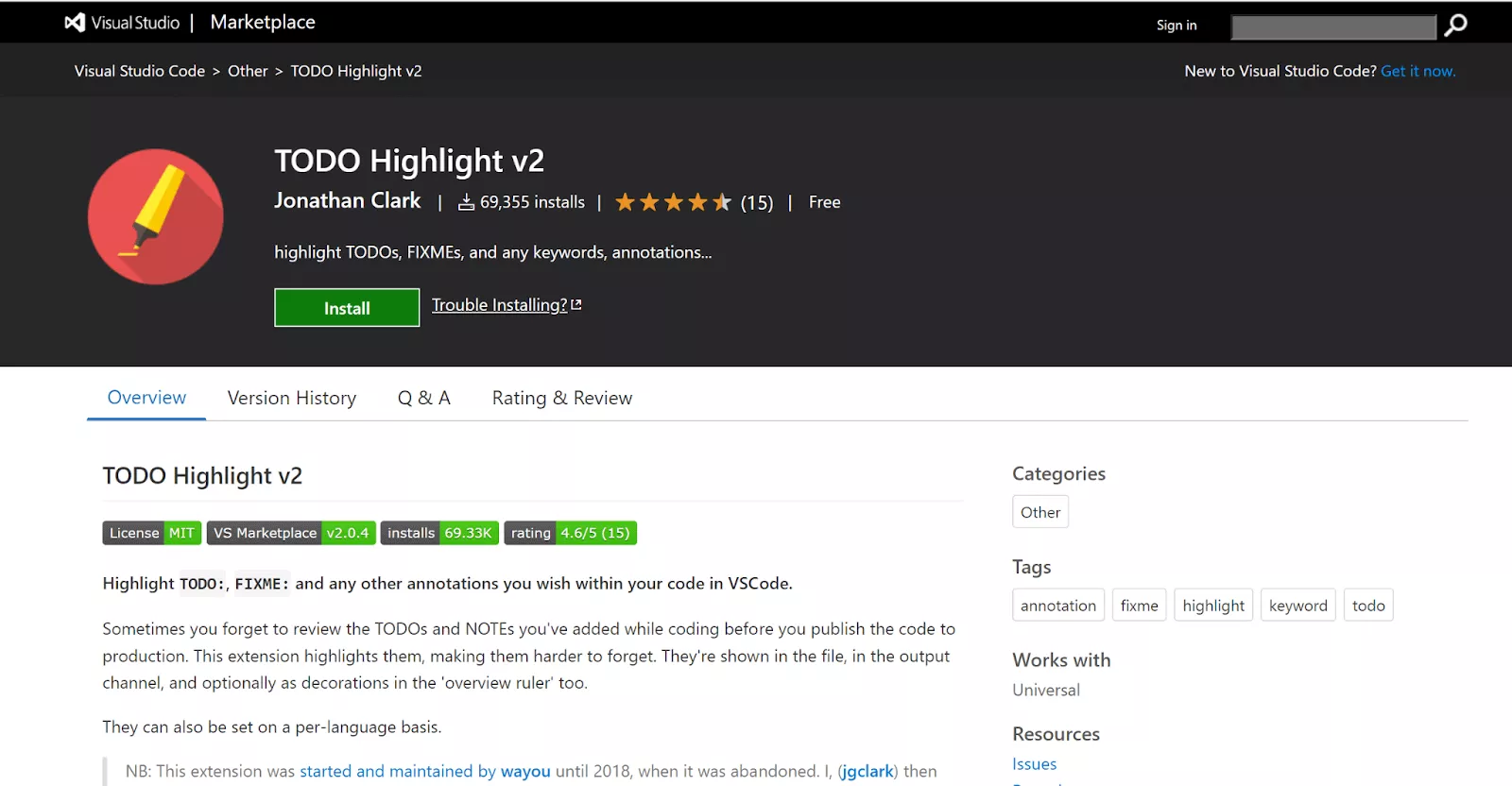This screenshot has height=786, width=1512.
Task: Focus the Marketplace search field
Action: (x=1333, y=27)
